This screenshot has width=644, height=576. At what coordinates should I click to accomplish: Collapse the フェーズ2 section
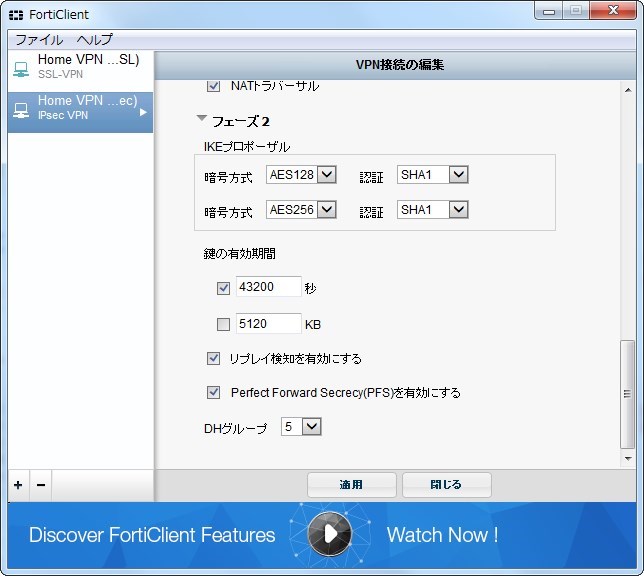click(202, 118)
